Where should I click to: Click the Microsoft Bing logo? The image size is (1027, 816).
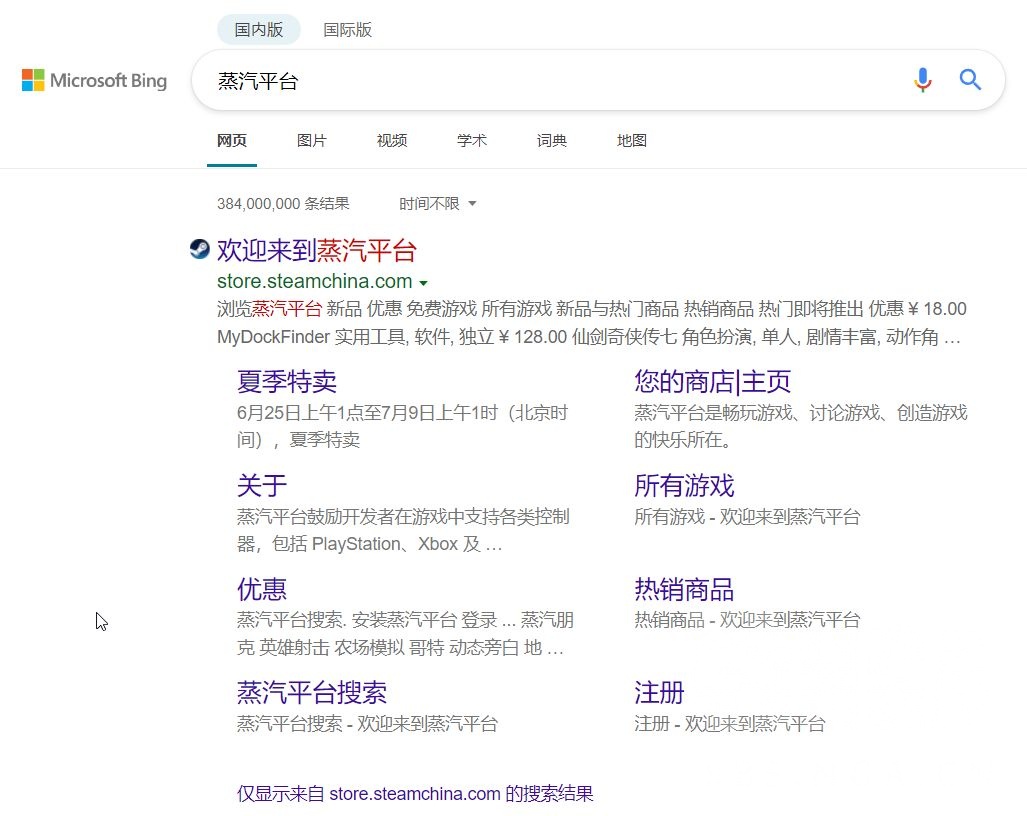[94, 80]
